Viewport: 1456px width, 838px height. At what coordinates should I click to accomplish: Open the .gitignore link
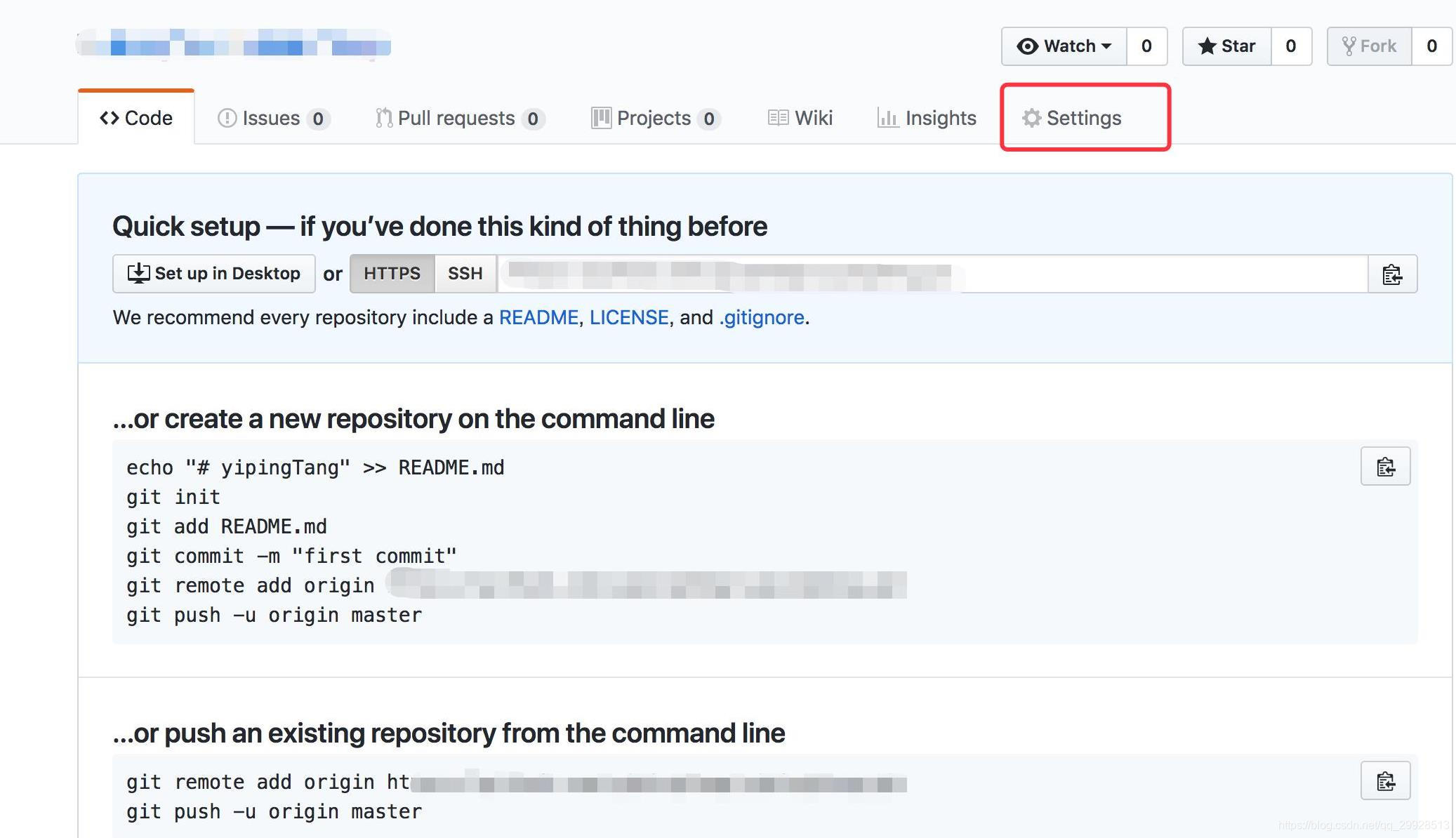pyautogui.click(x=762, y=317)
